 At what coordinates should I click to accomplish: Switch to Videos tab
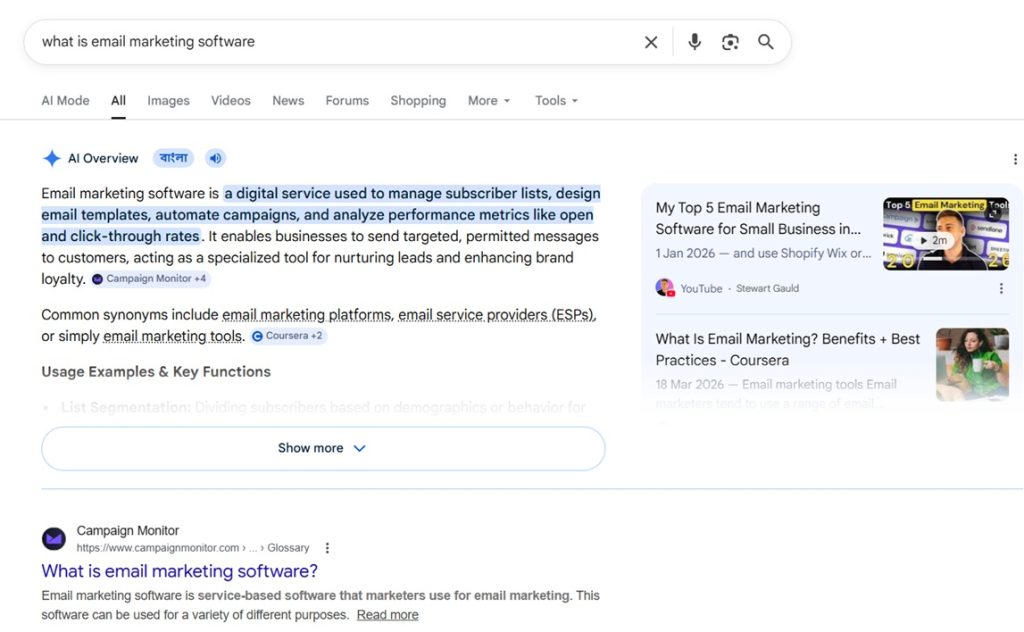(x=231, y=101)
